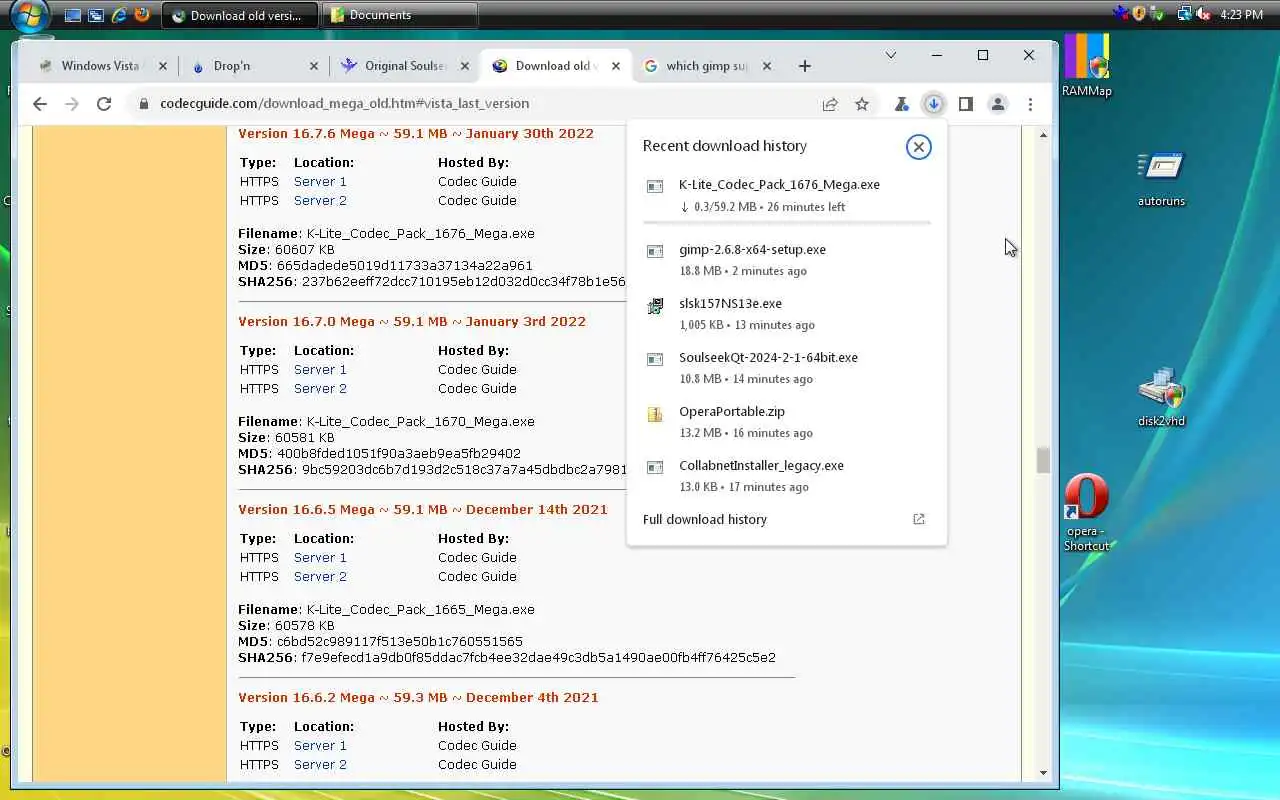The image size is (1280, 800).
Task: Open CollabnetInstaller_legacy.exe download
Action: pyautogui.click(x=787, y=475)
